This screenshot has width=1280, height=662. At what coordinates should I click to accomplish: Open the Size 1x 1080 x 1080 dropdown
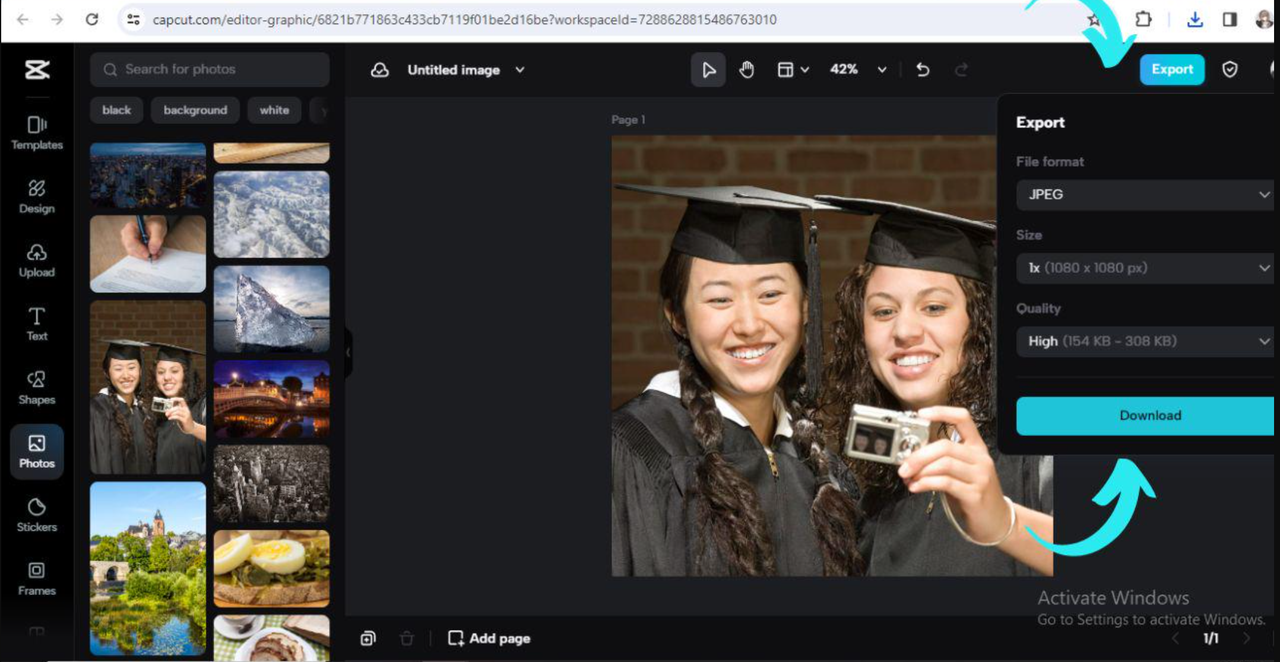[x=1146, y=268]
